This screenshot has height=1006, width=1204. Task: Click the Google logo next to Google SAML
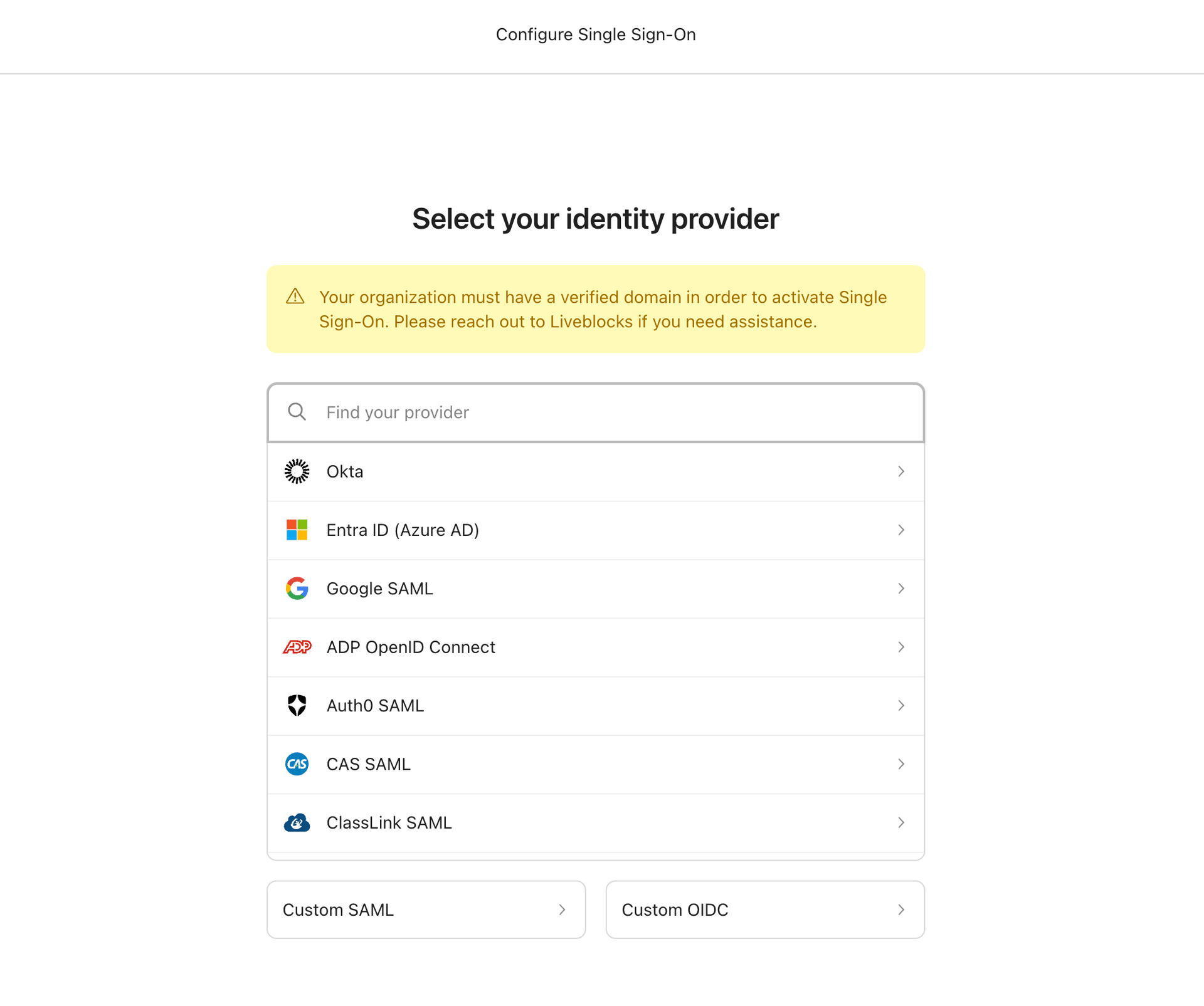[x=297, y=589]
